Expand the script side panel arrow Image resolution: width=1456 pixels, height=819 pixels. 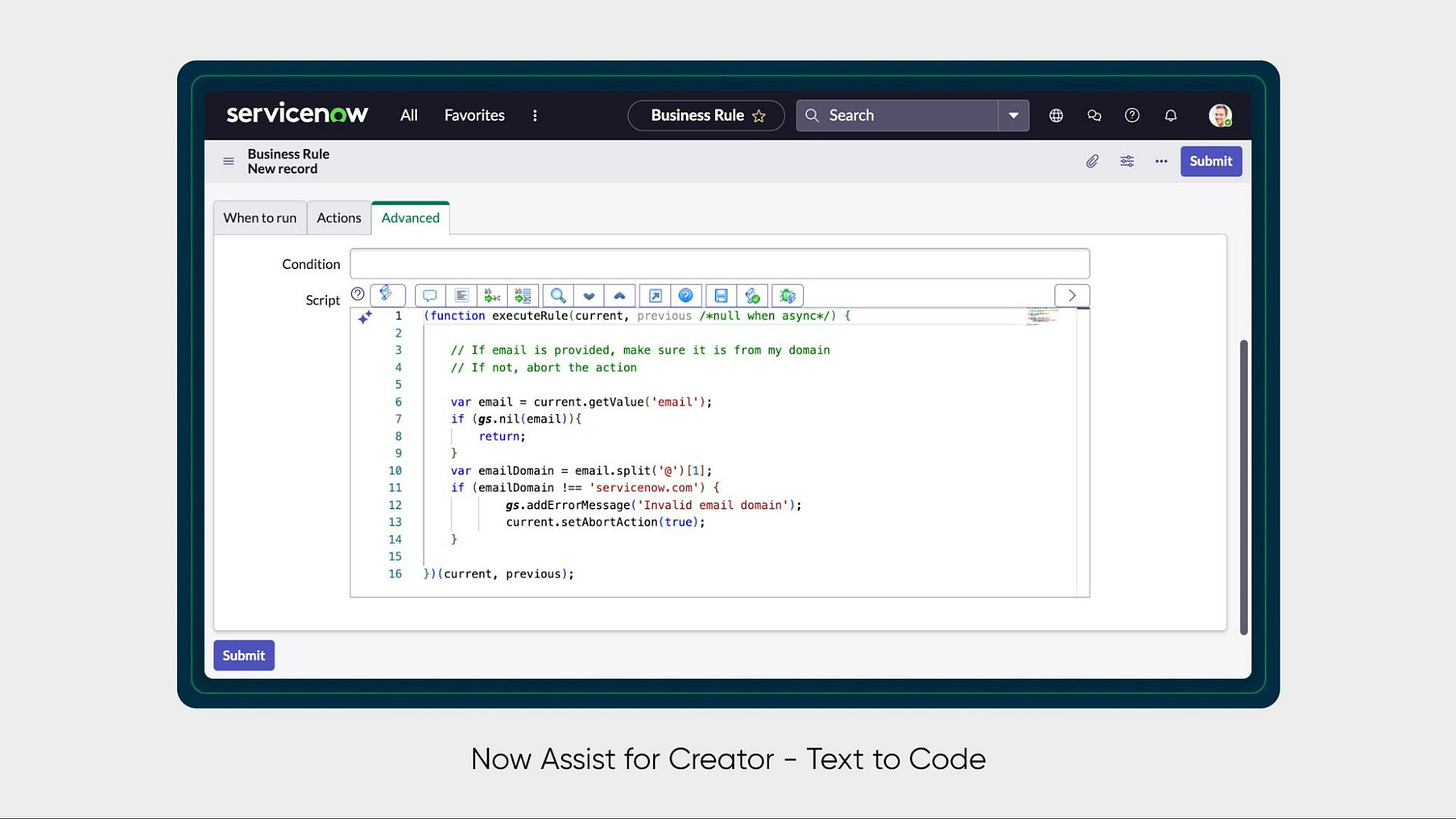pyautogui.click(x=1072, y=295)
